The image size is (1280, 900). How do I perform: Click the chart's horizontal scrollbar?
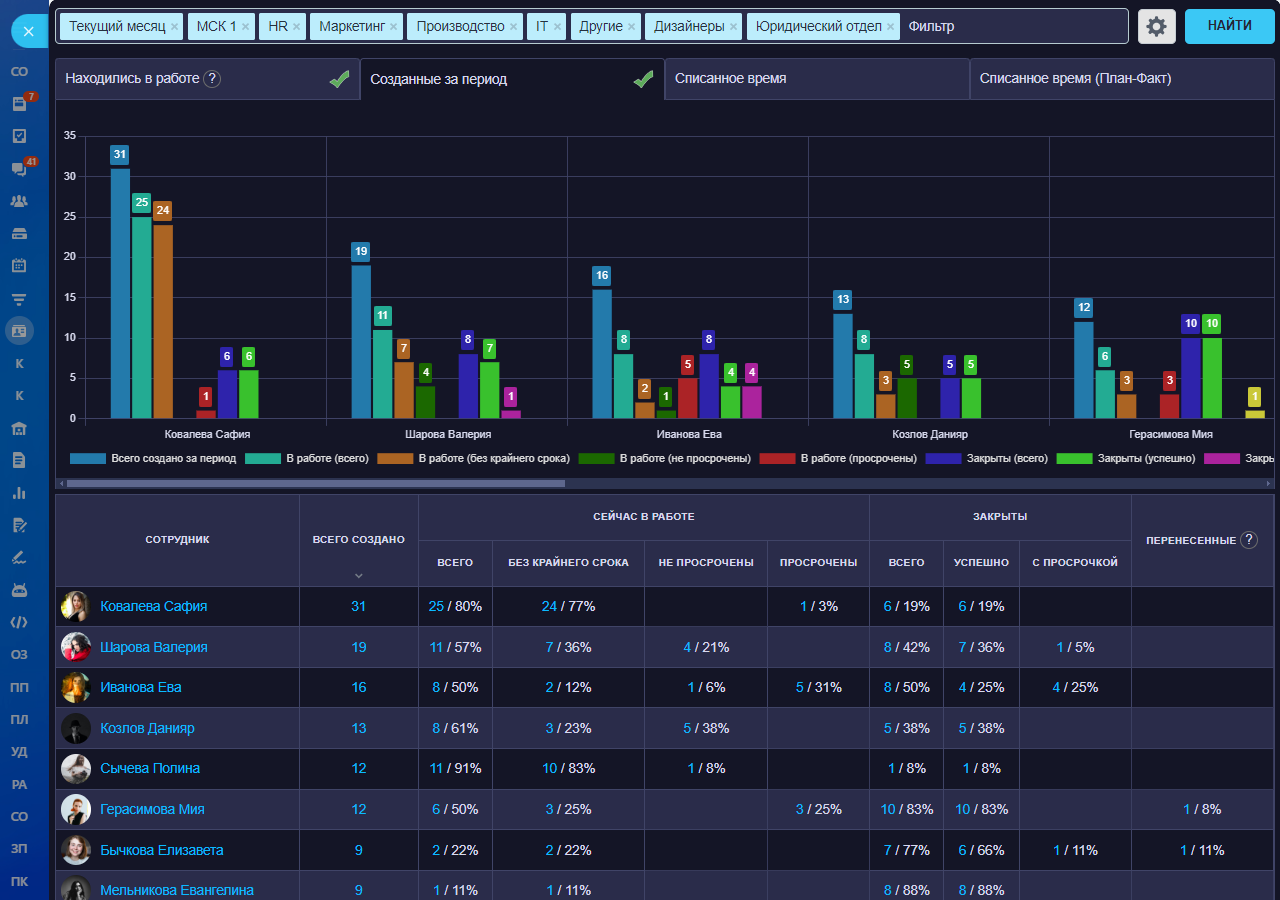click(315, 483)
